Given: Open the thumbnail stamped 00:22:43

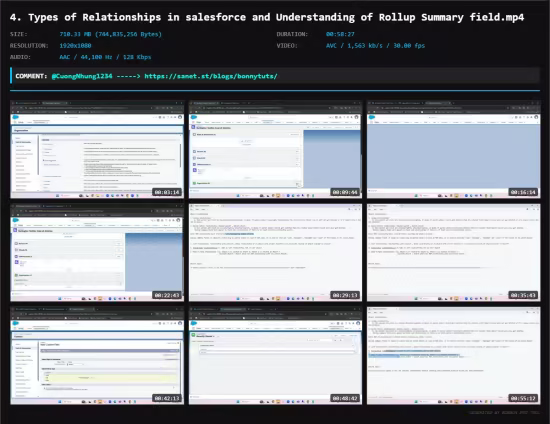Looking at the screenshot, I should click(x=97, y=253).
